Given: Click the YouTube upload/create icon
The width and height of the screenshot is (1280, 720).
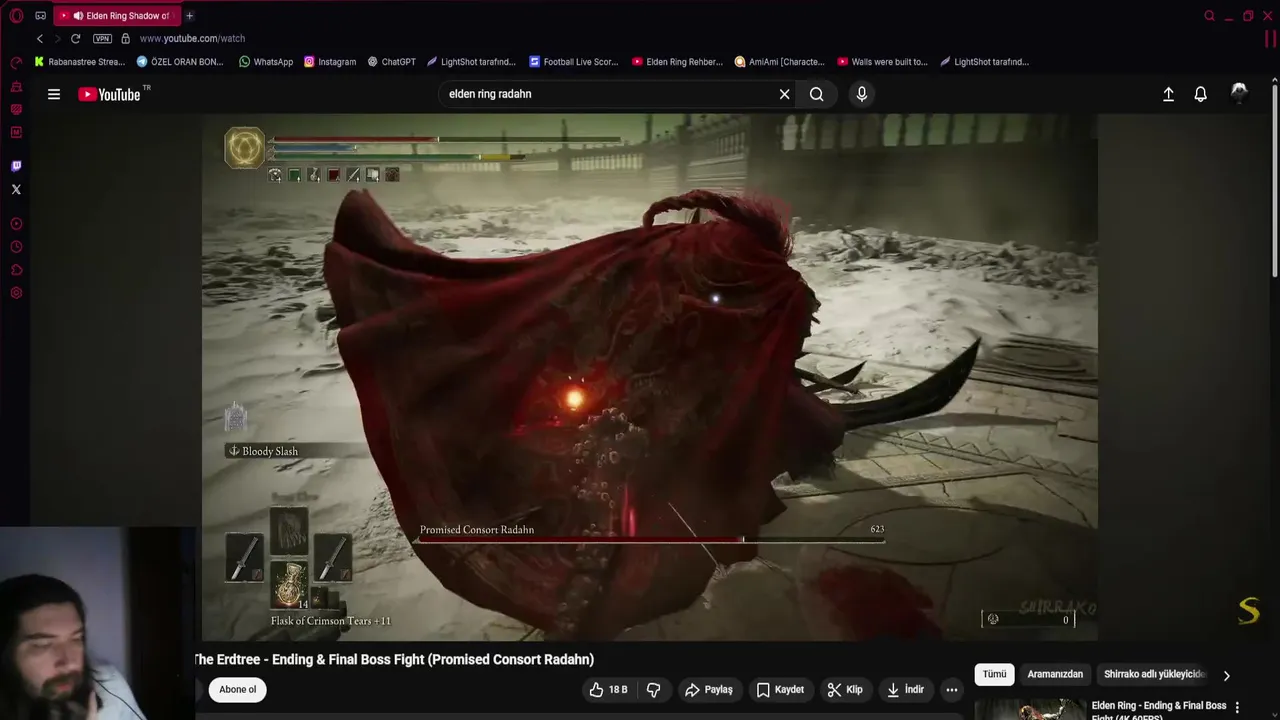Looking at the screenshot, I should (1168, 94).
